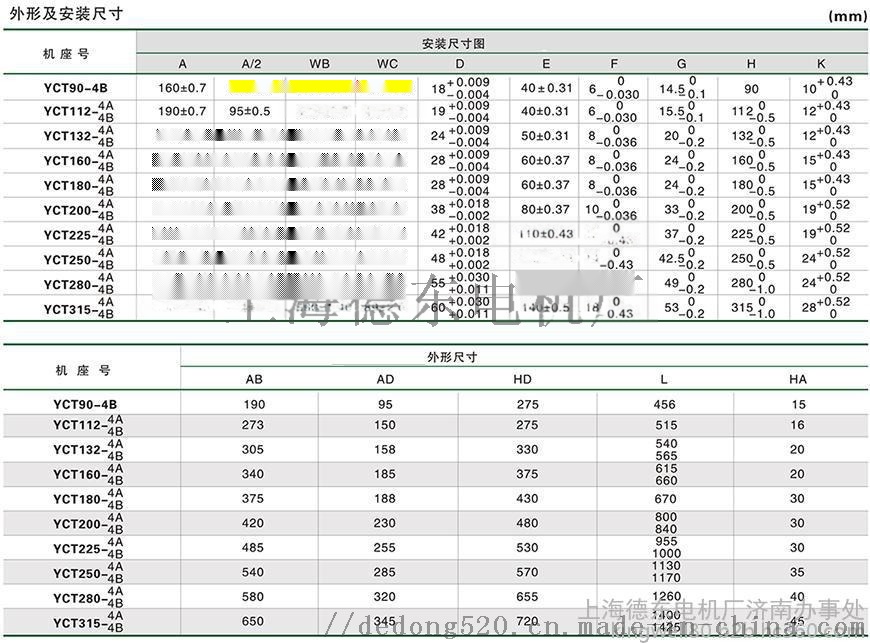Click HD value 480
Image resolution: width=870 pixels, height=643 pixels.
click(527, 523)
